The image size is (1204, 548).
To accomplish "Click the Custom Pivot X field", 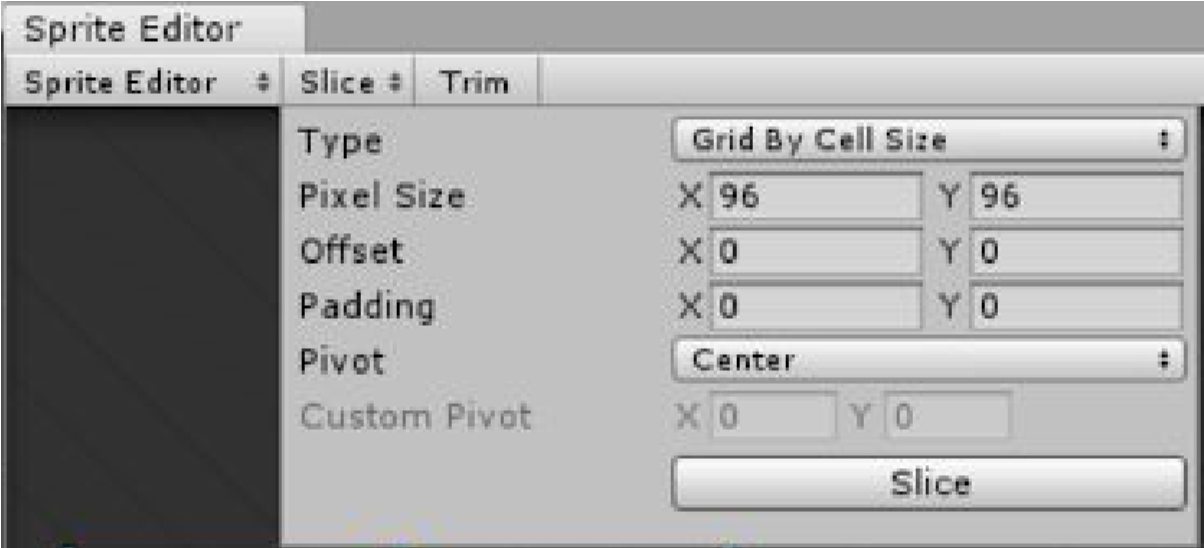I will point(773,415).
